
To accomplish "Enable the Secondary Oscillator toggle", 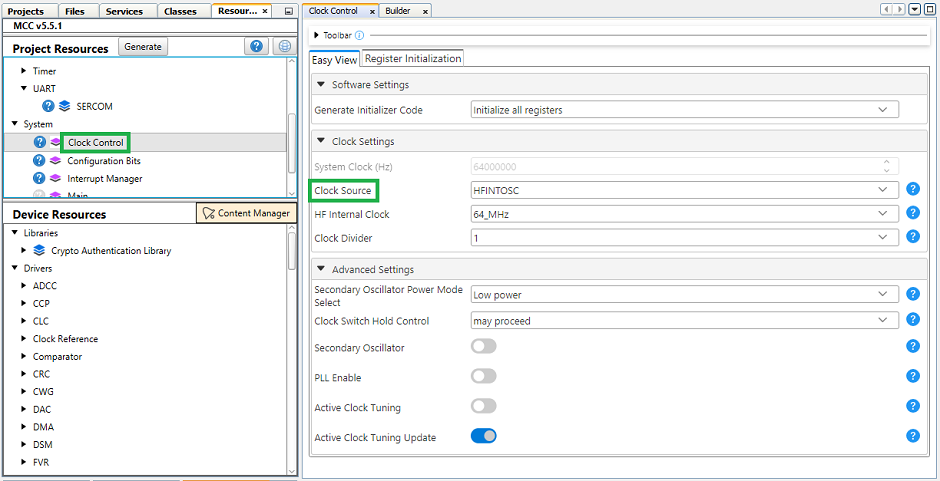I will click(483, 346).
